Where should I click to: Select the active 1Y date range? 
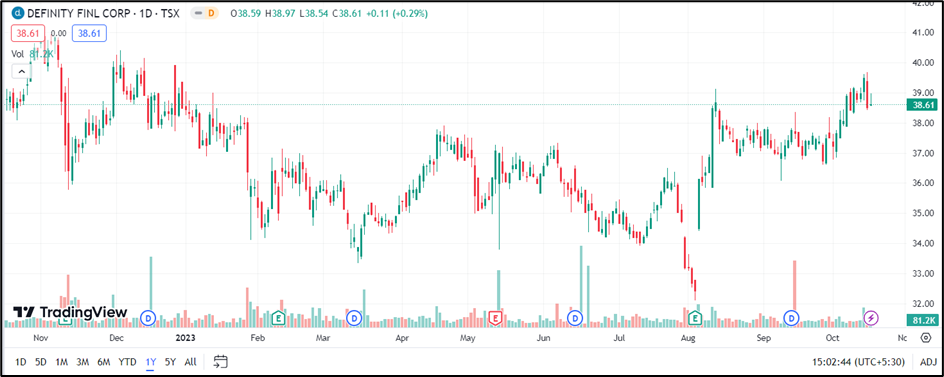click(151, 362)
